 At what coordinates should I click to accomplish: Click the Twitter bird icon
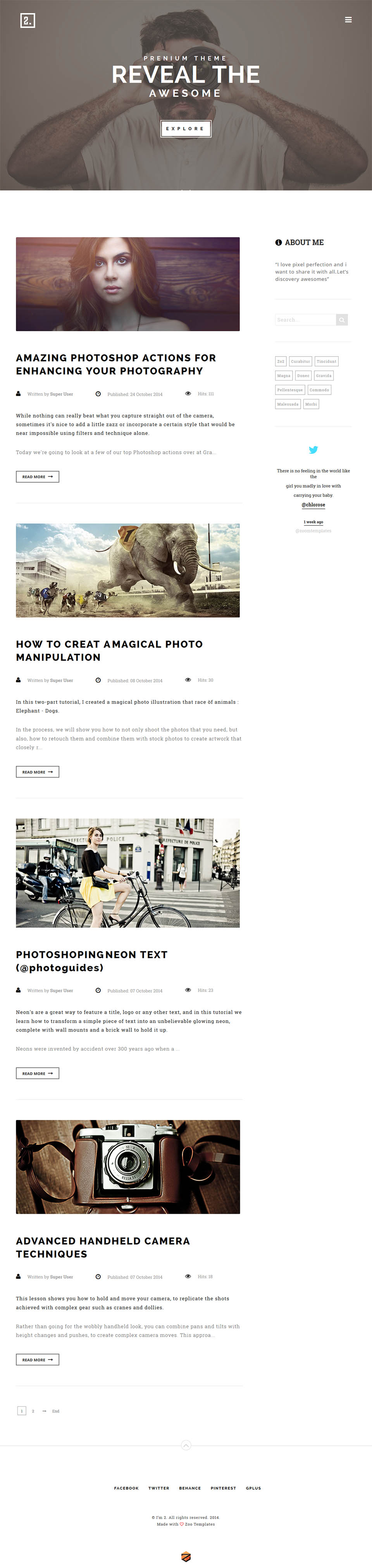point(313,450)
